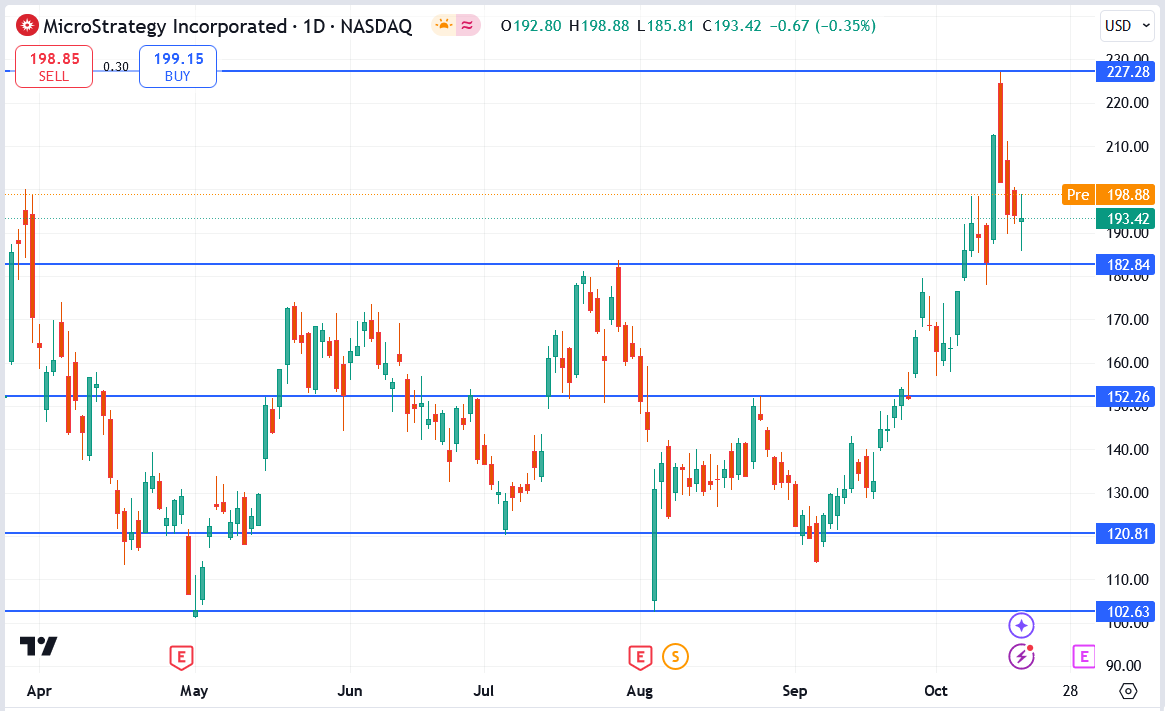This screenshot has width=1165, height=711.
Task: Open the sparkle ideas icon at bottom right
Action: (1021, 625)
